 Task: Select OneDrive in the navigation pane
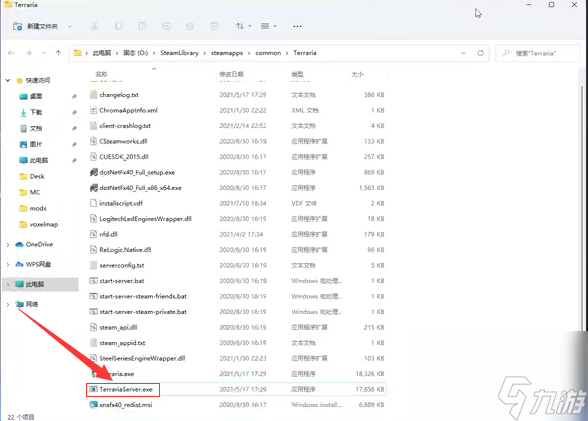click(x=39, y=244)
